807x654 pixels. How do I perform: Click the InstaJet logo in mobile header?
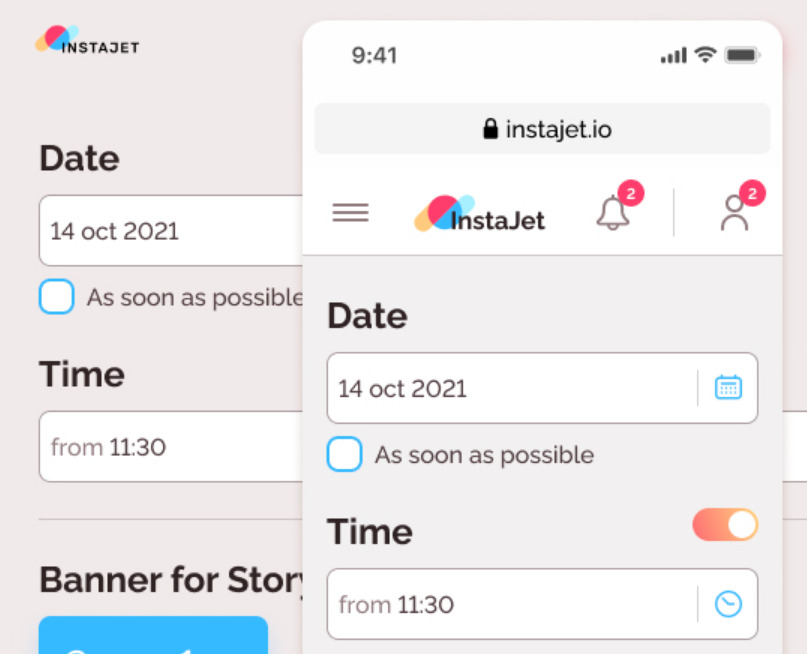pyautogui.click(x=480, y=213)
